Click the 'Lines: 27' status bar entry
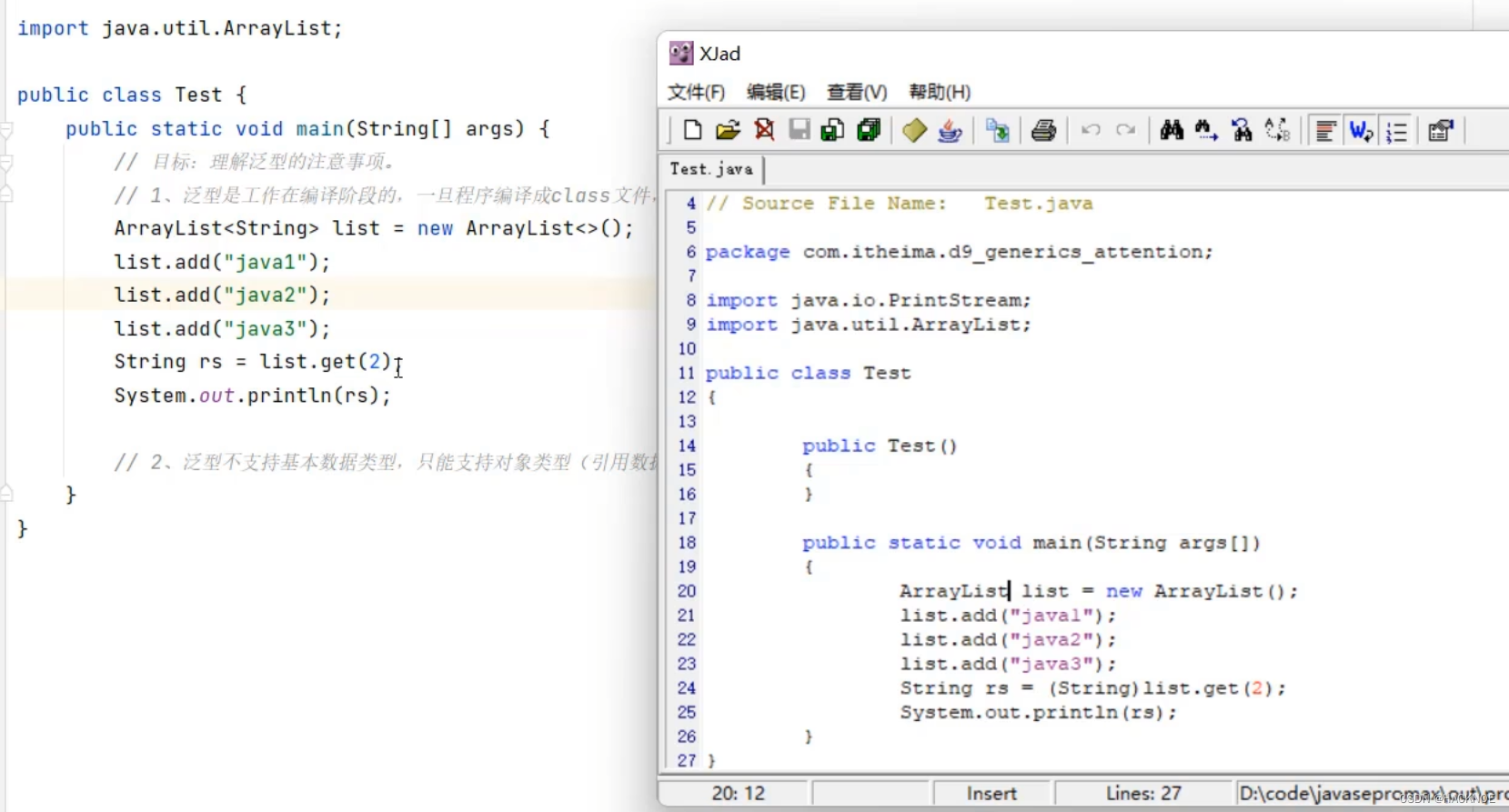The width and height of the screenshot is (1509, 812). (x=1143, y=794)
